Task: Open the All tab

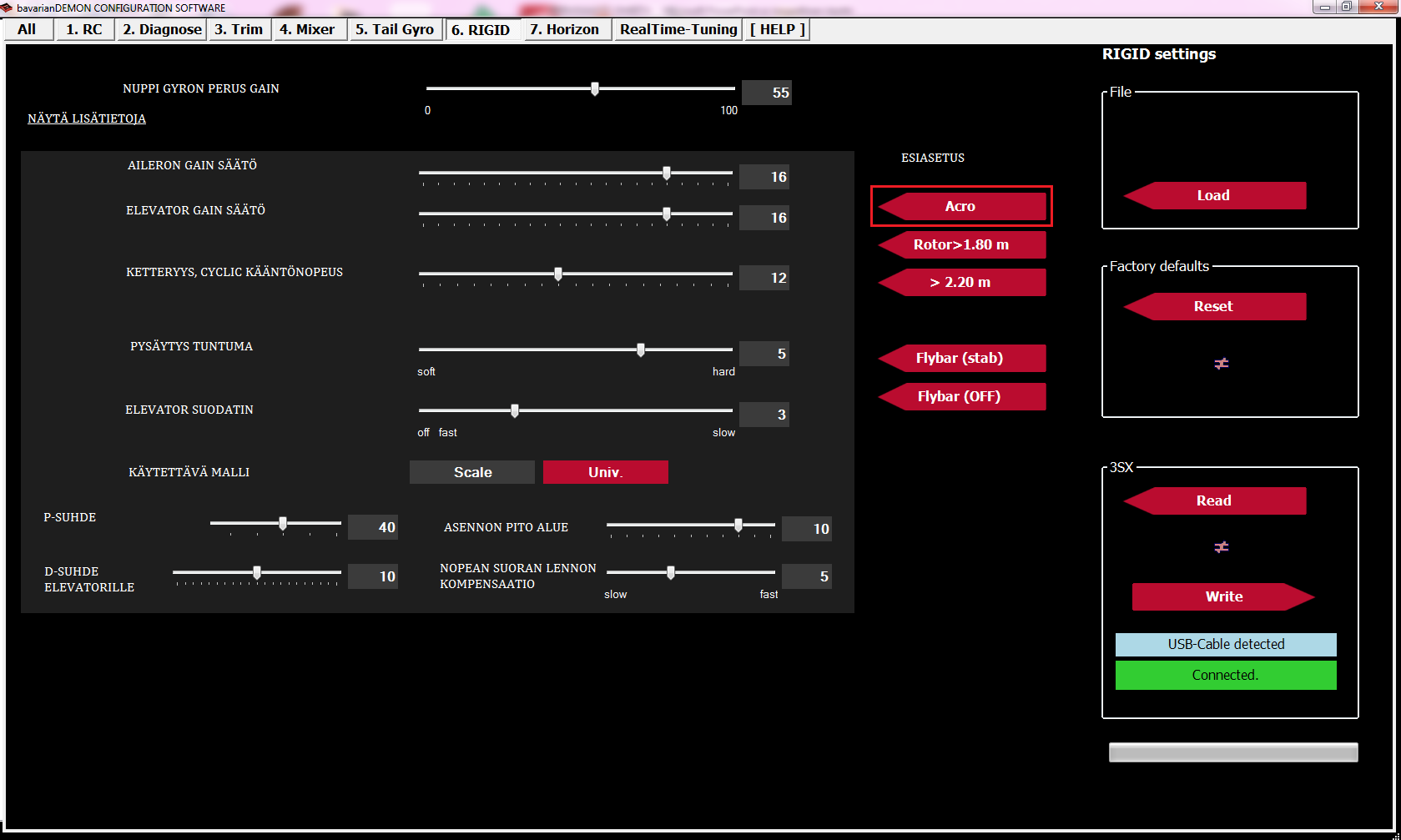Action: (x=27, y=29)
